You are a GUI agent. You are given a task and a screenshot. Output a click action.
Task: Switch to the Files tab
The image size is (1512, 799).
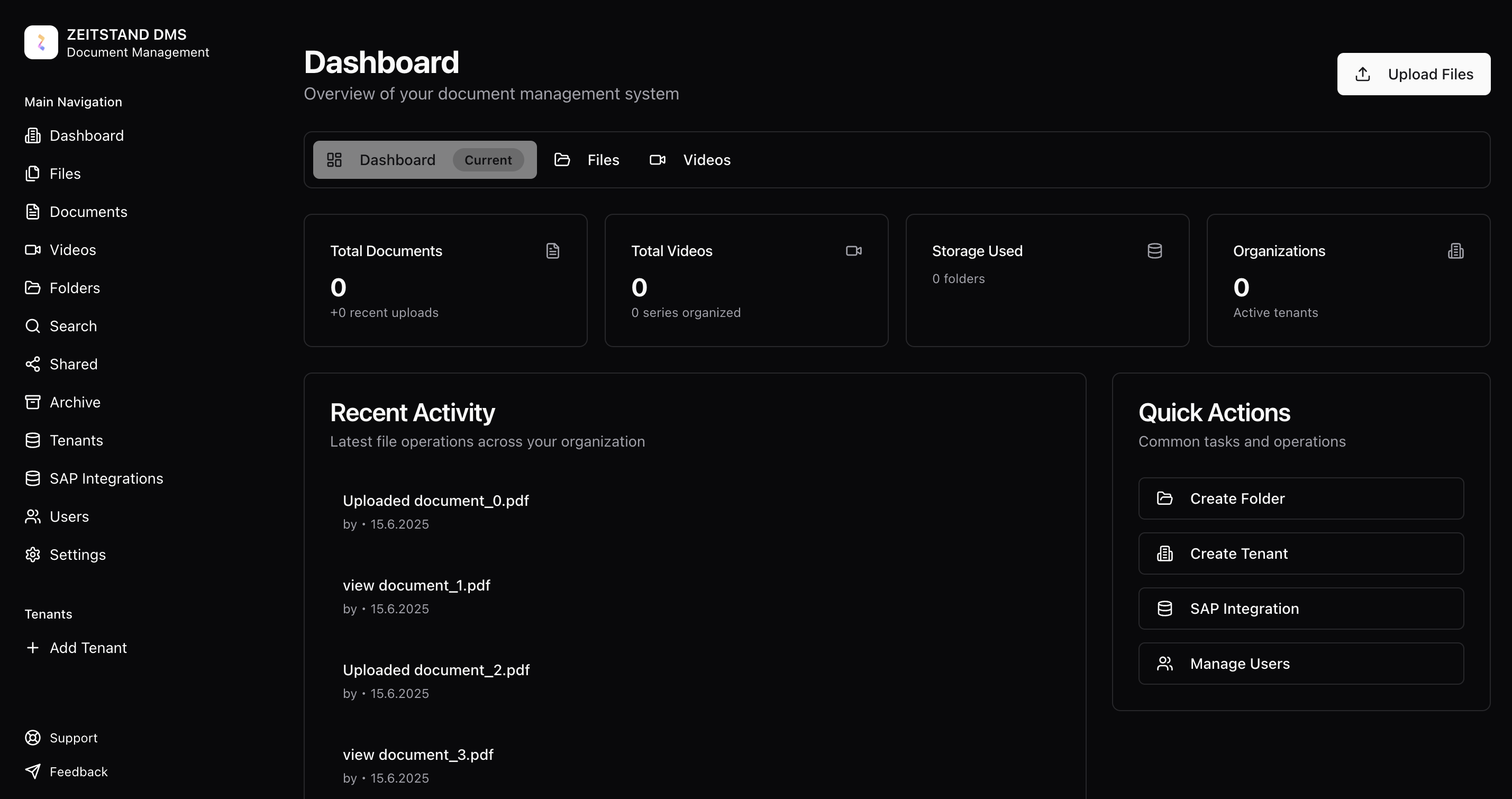pos(587,160)
